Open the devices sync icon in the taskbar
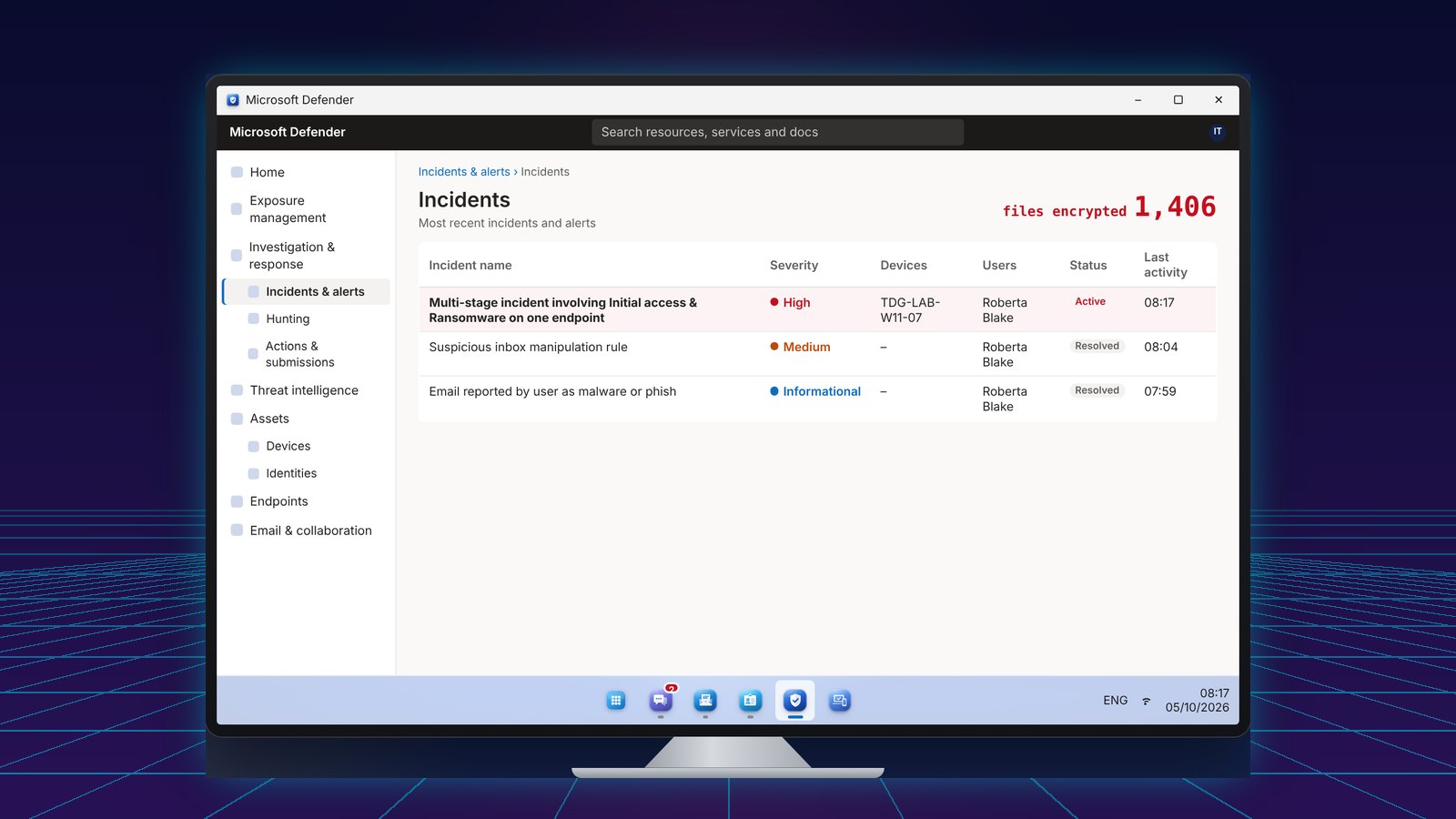The width and height of the screenshot is (1456, 819). tap(840, 701)
